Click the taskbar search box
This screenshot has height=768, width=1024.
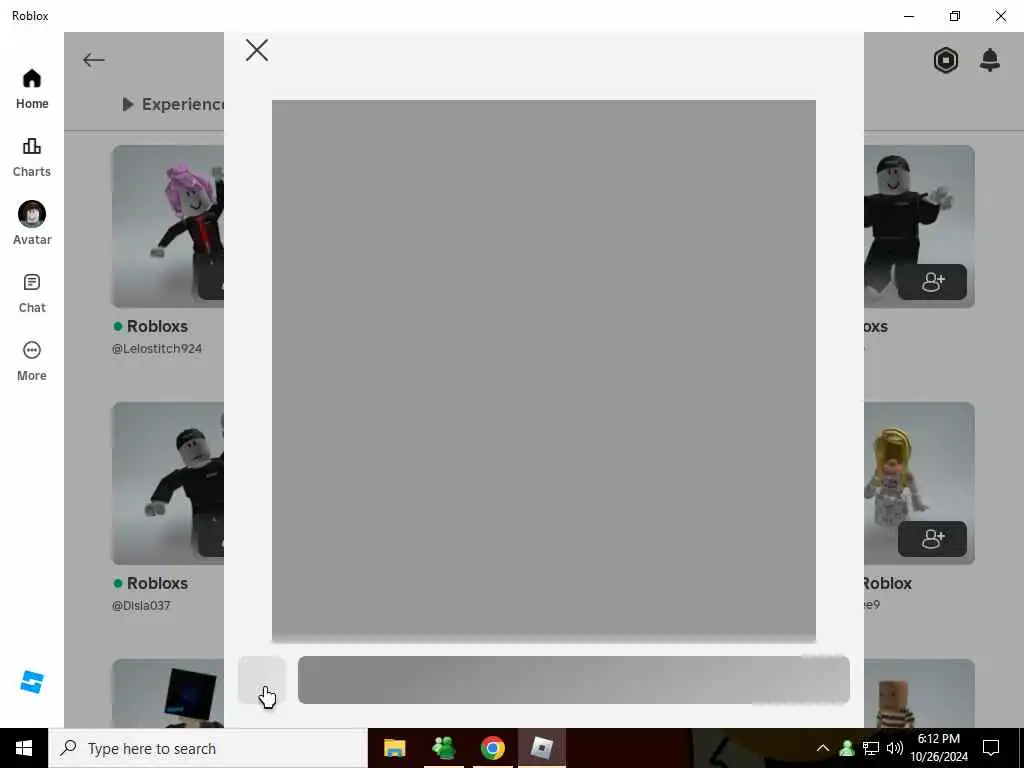(208, 748)
